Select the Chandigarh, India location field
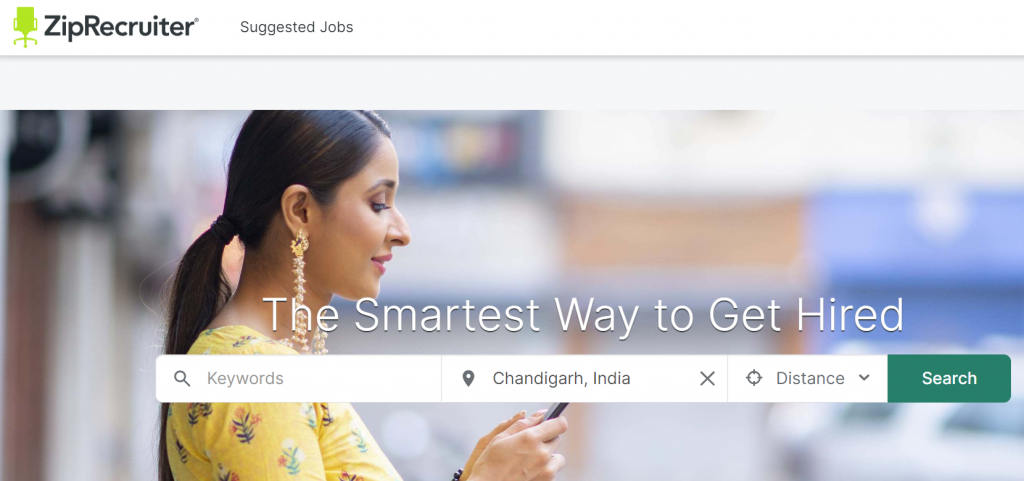 pos(584,379)
